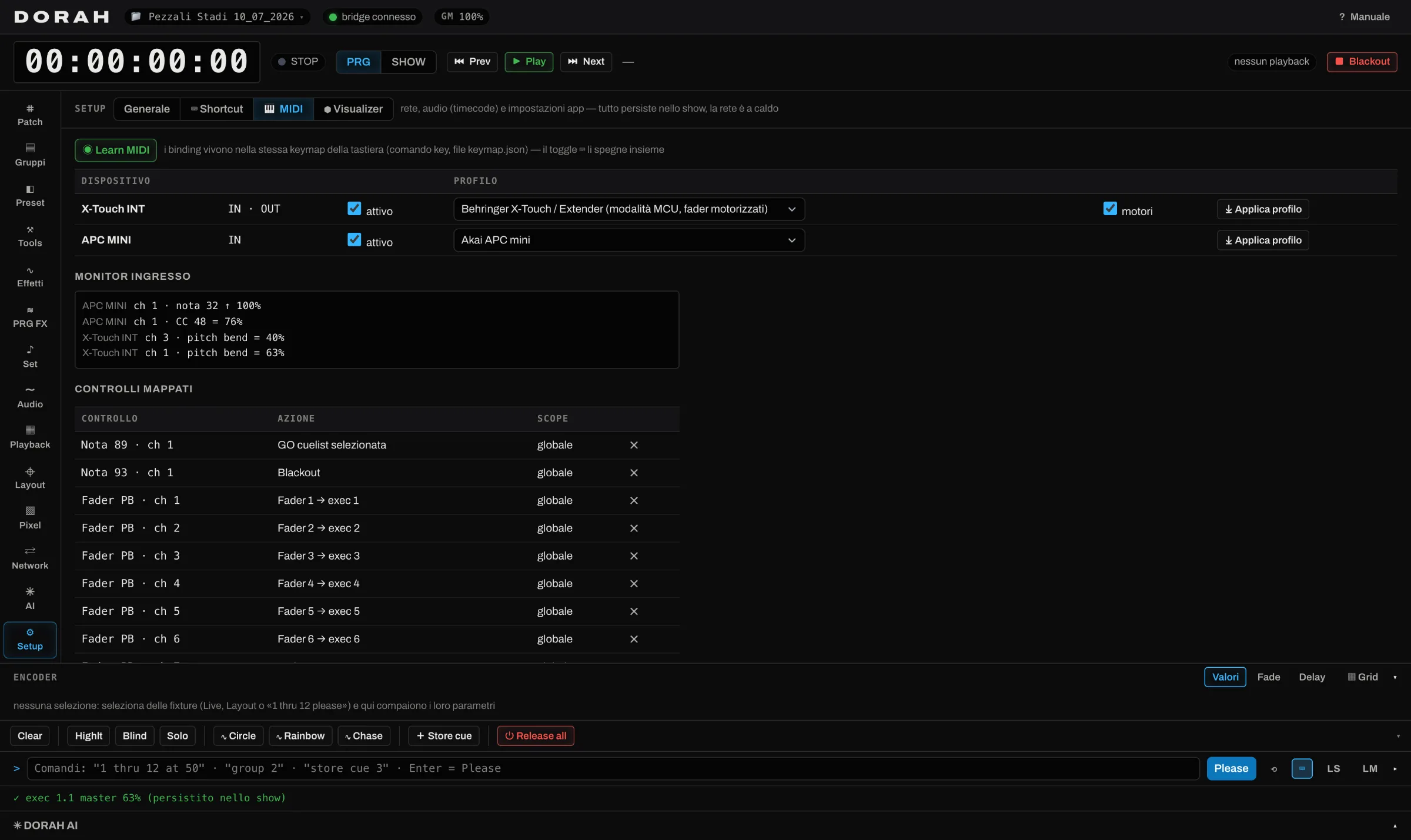Click the undo arrow icon beside Please
Viewport: 1411px width, 840px height.
1273,769
